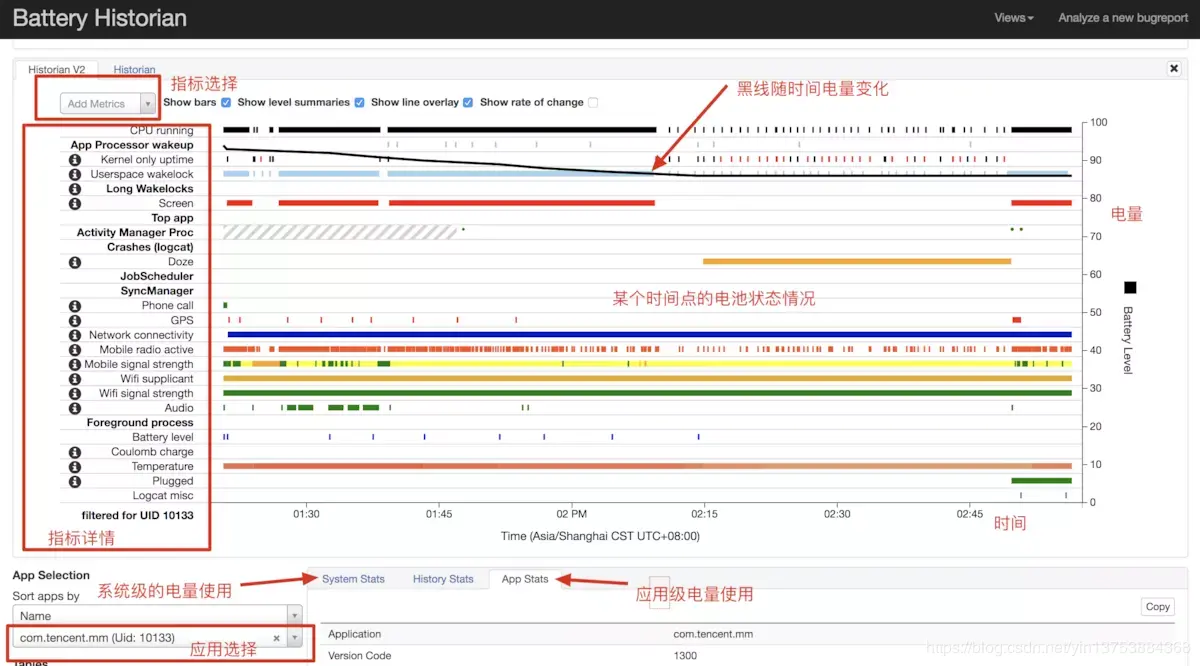Toggle Show line overlay checkbox
Image resolution: width=1200 pixels, height=666 pixels.
click(468, 102)
